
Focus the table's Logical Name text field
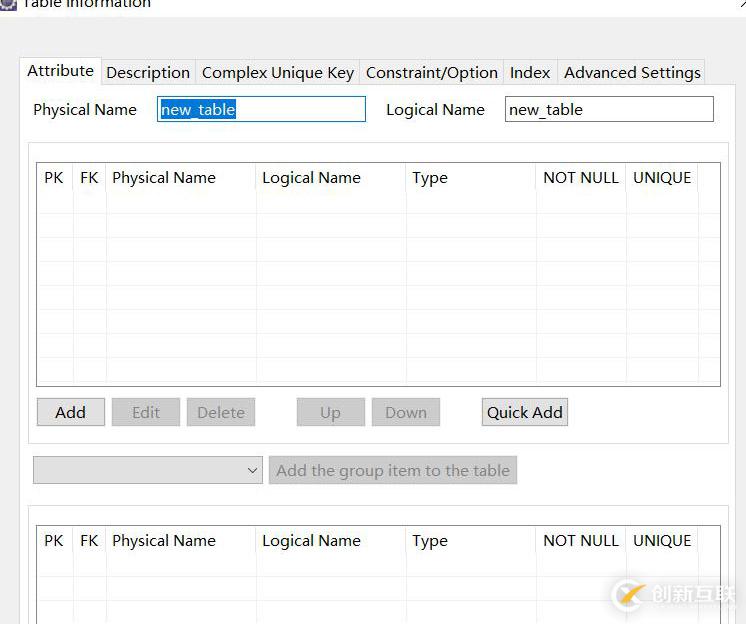tap(609, 110)
